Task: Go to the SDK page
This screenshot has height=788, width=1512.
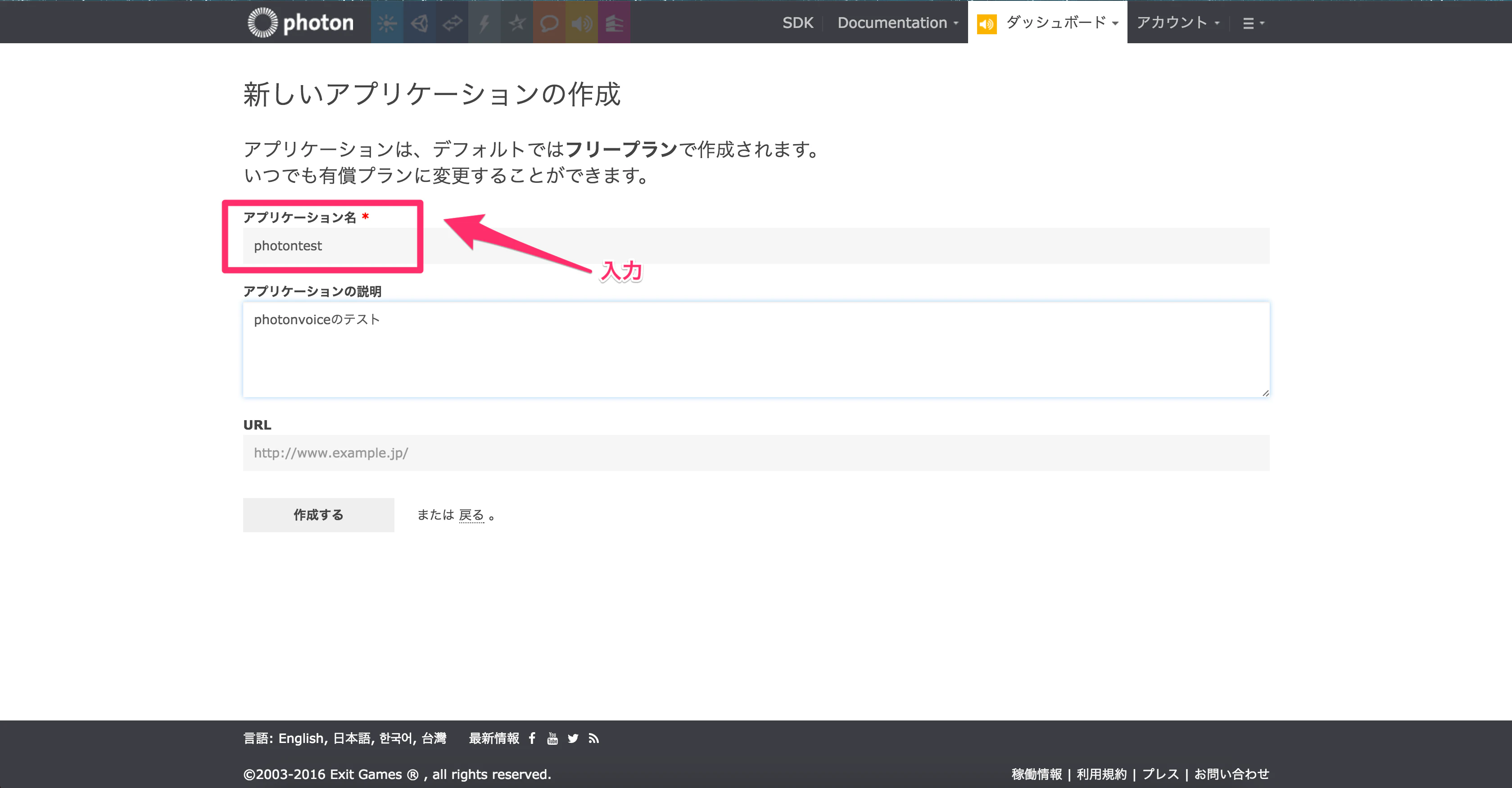Action: [x=798, y=23]
